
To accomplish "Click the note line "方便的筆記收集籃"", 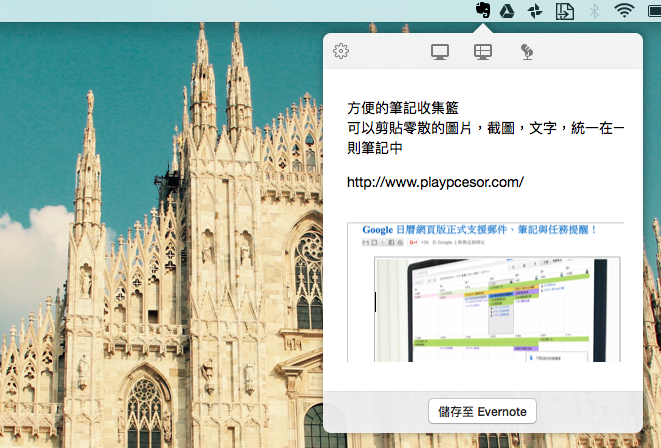I will 403,108.
